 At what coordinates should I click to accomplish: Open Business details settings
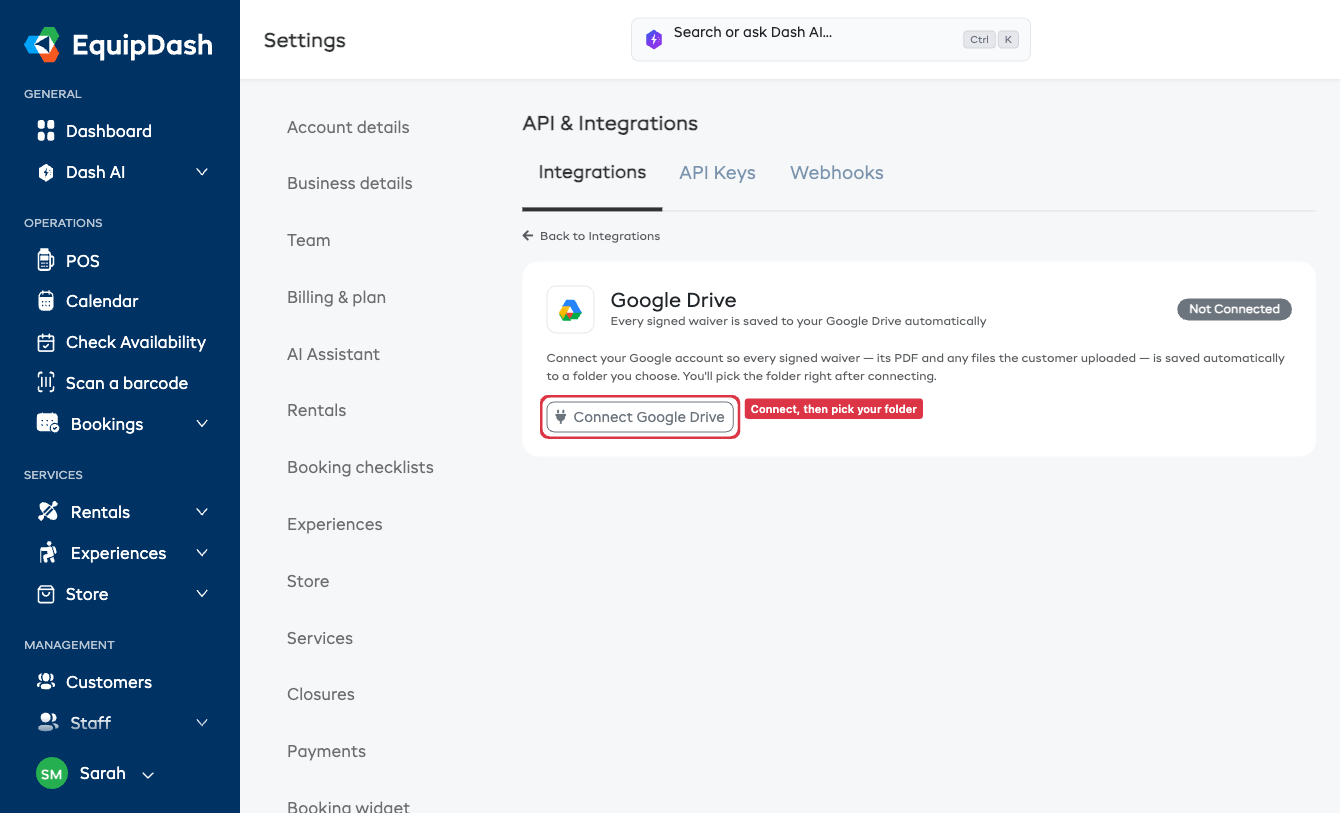pyautogui.click(x=350, y=183)
